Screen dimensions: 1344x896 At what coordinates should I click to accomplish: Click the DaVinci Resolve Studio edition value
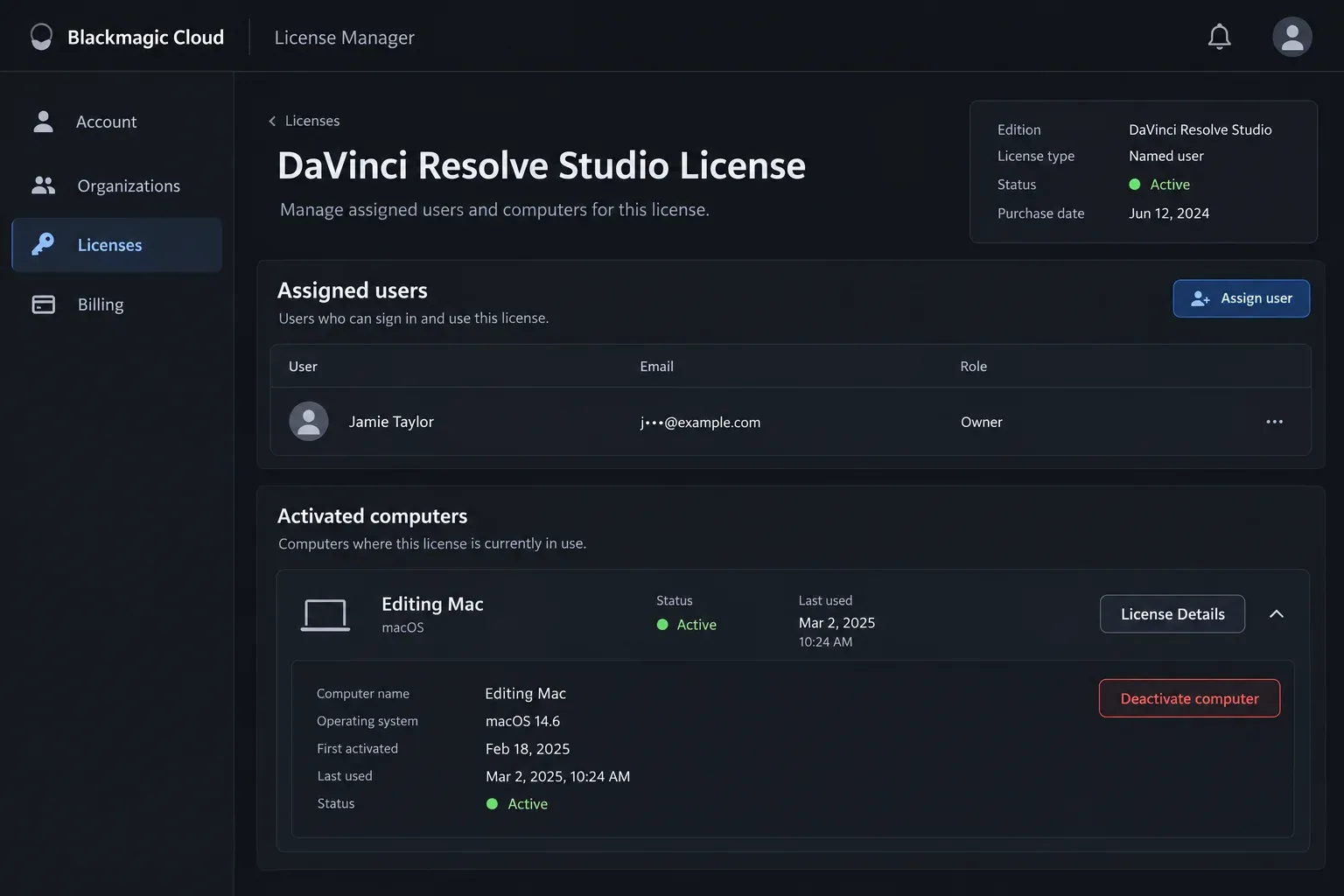pos(1200,129)
